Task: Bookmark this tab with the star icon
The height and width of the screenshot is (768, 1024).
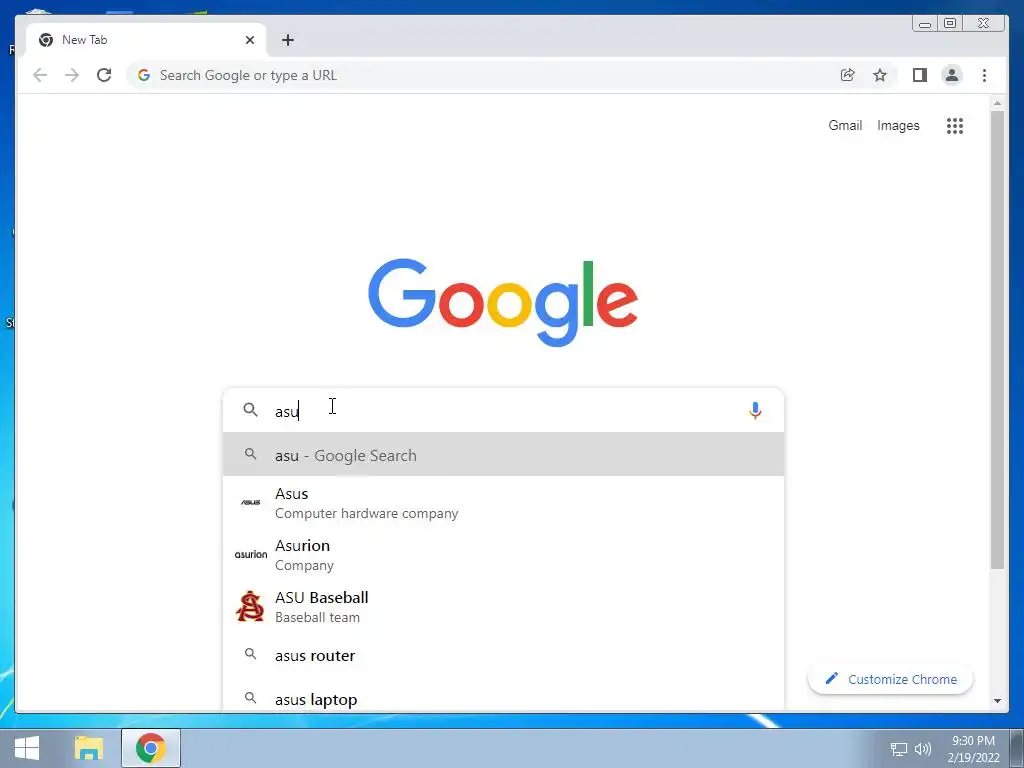Action: coord(880,75)
